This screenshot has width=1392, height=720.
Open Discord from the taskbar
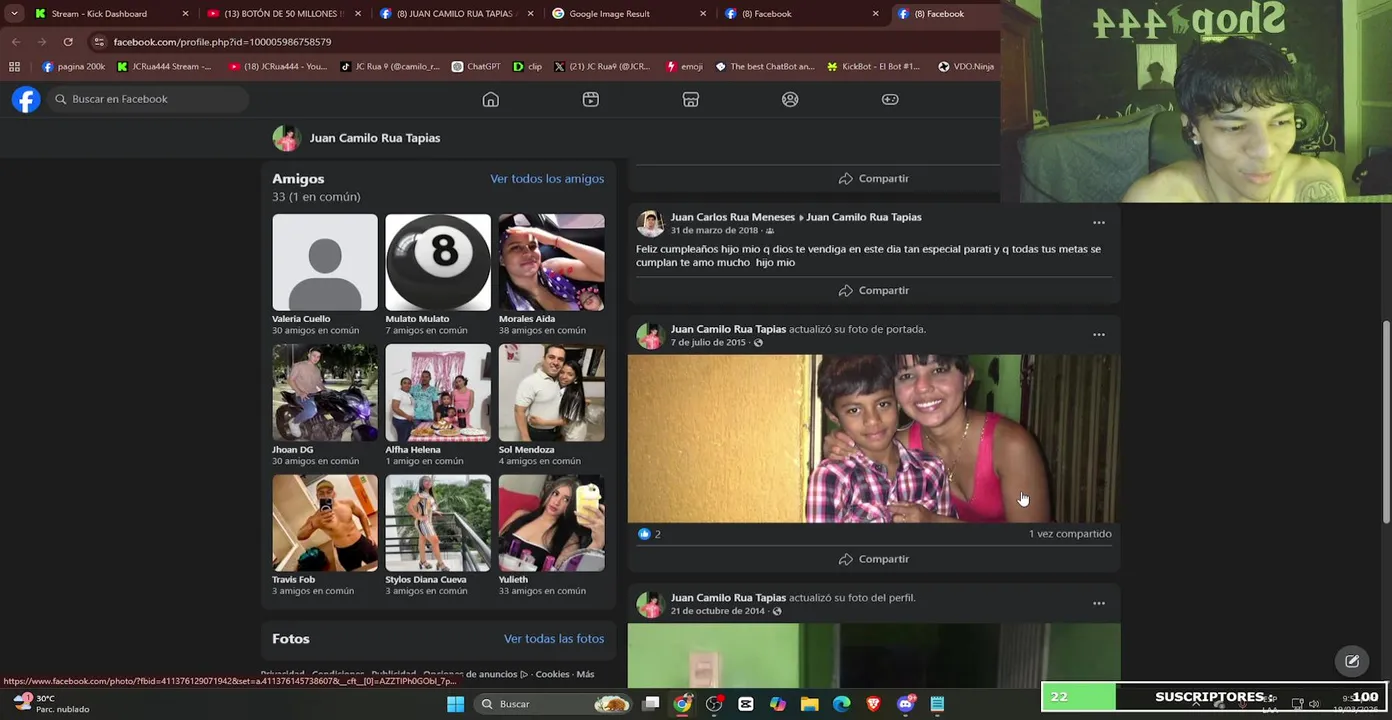905,704
